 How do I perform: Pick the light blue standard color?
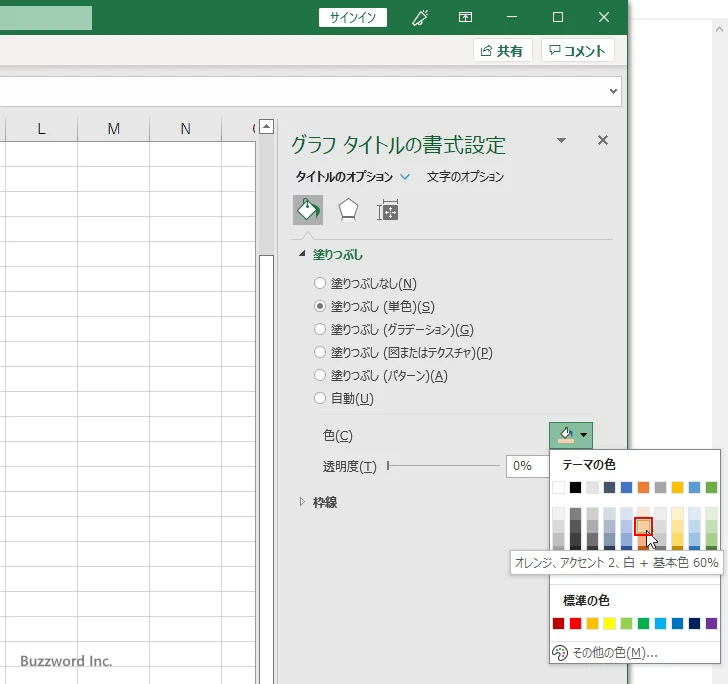point(660,623)
